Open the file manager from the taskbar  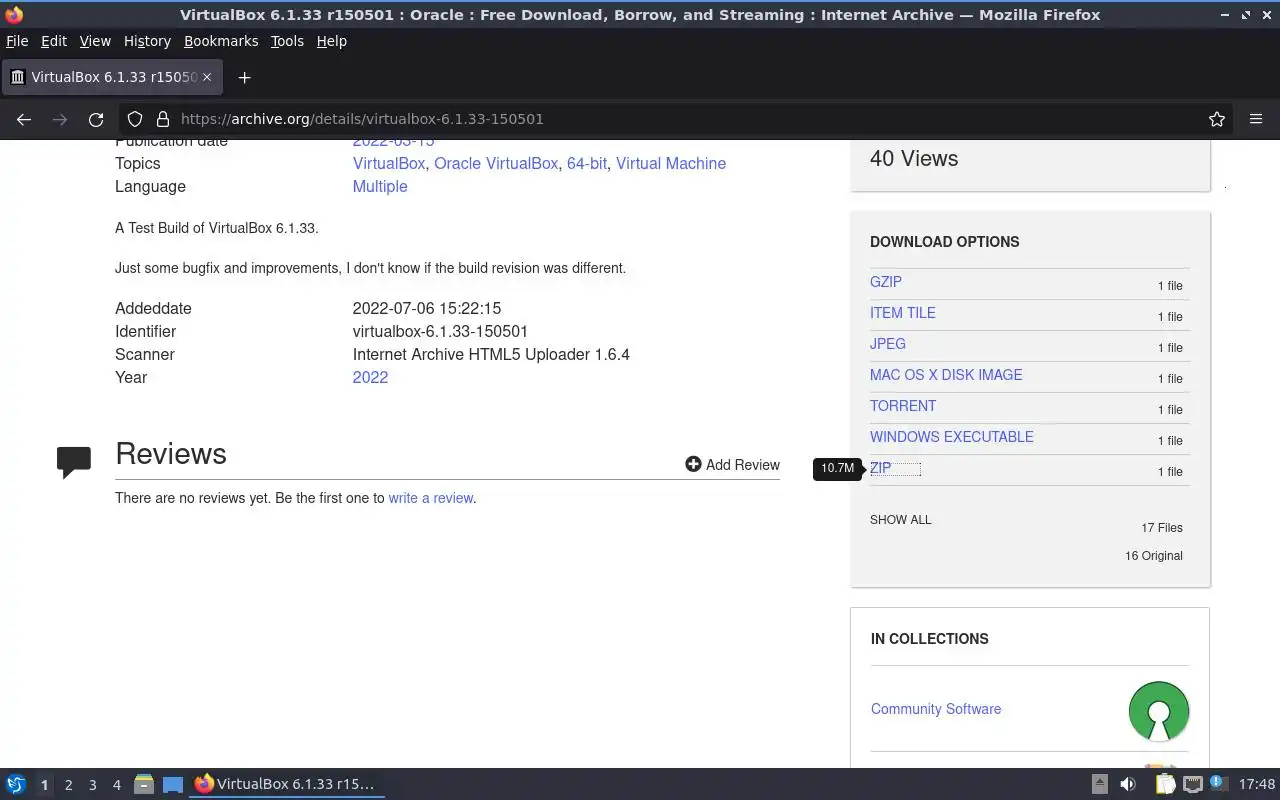tap(144, 785)
